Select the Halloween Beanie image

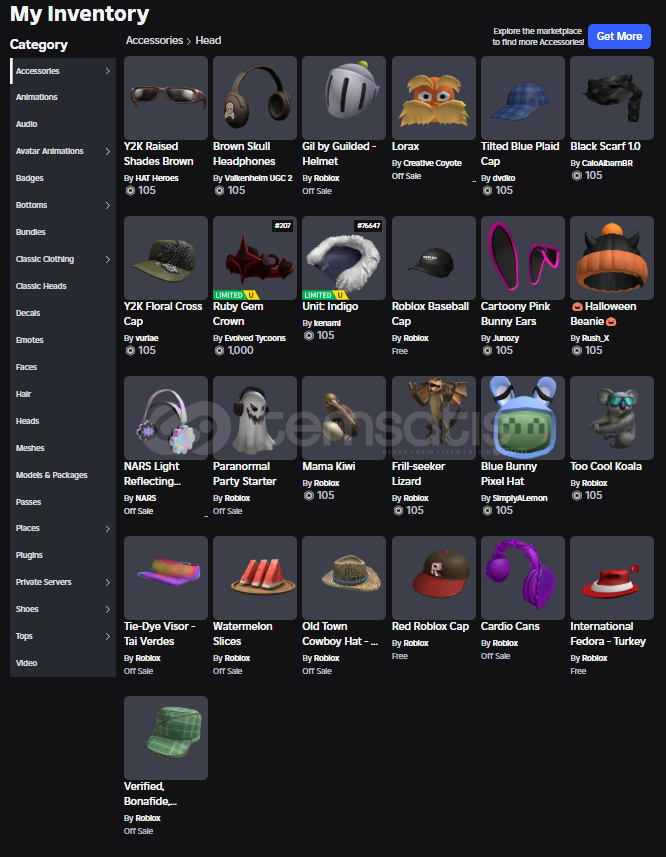612,258
